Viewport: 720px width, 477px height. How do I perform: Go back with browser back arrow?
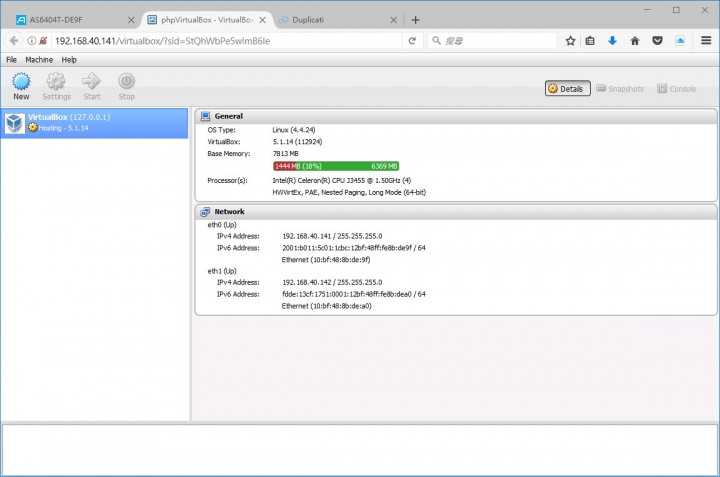[x=14, y=41]
